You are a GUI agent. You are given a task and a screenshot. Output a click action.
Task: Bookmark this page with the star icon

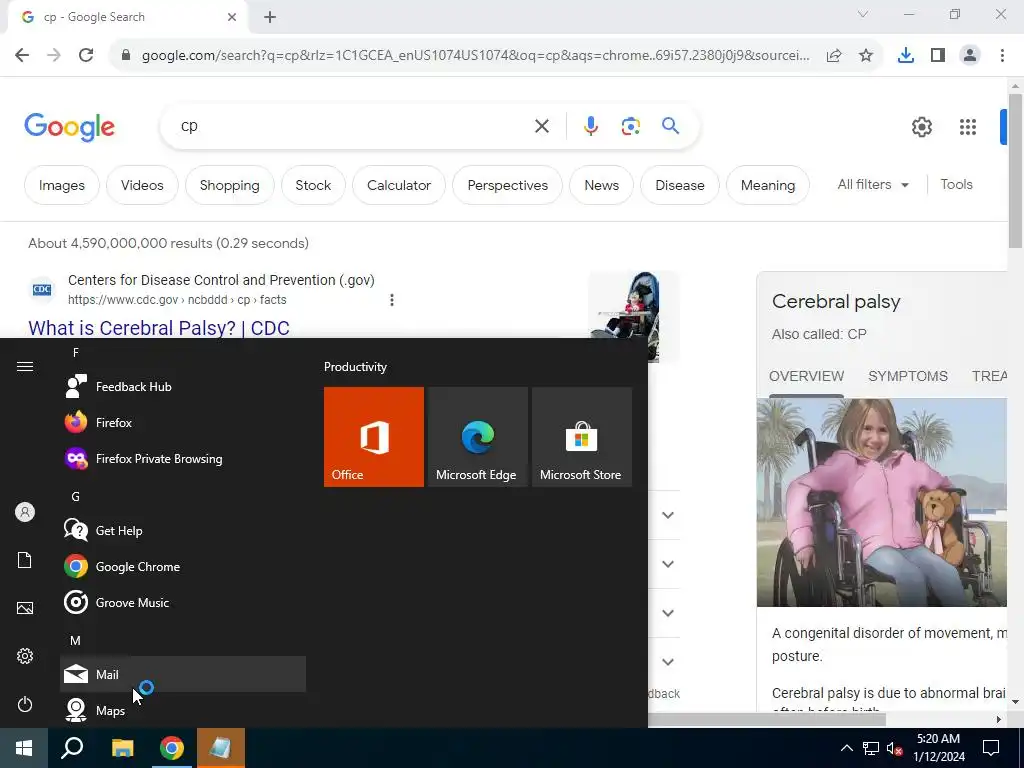pos(866,56)
